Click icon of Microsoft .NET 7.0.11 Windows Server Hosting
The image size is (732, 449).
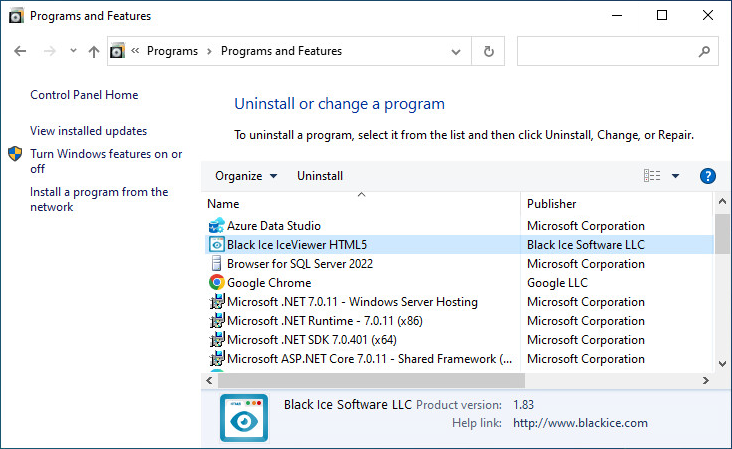pos(216,302)
